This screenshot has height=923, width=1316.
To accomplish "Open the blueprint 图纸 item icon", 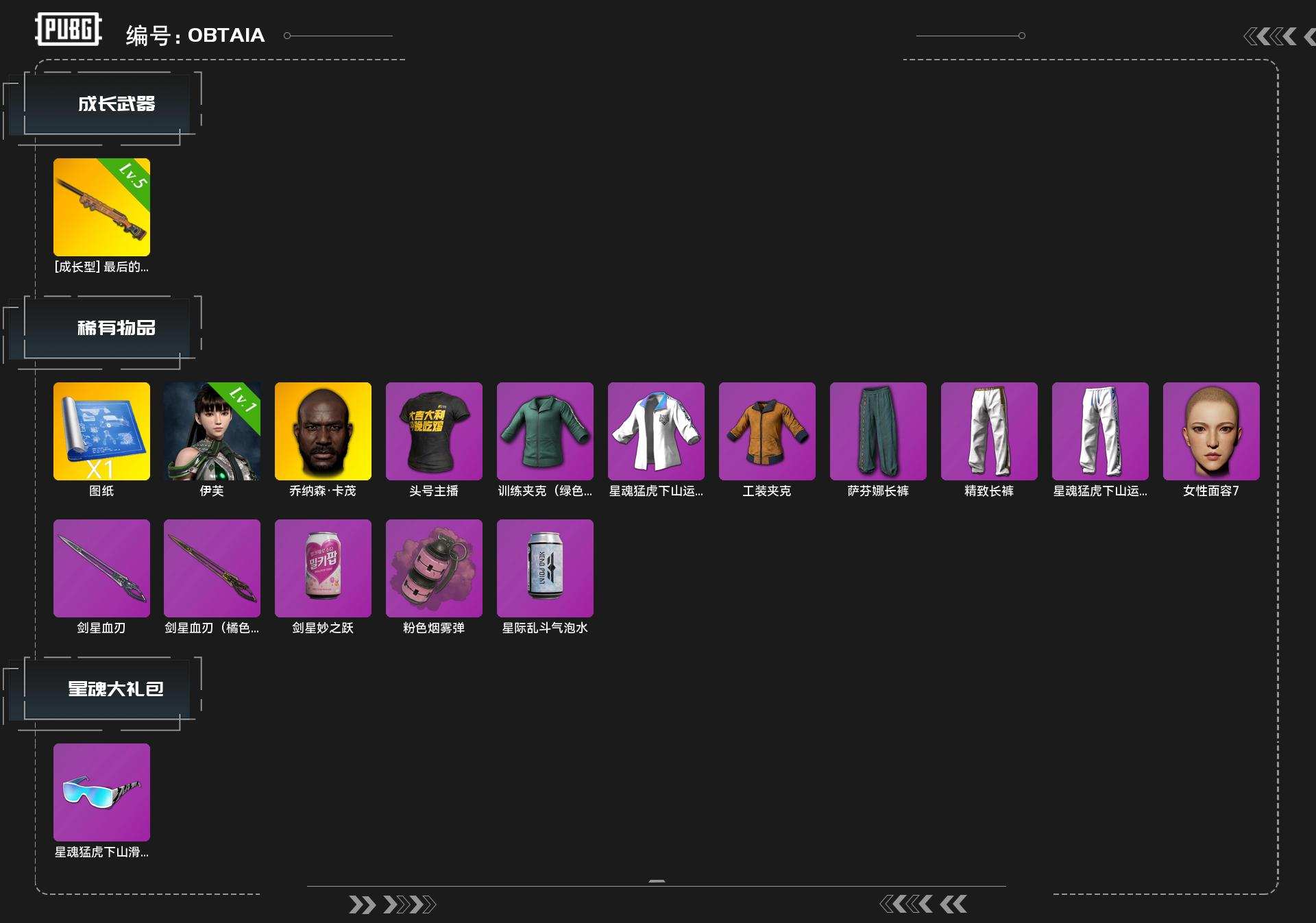I will (x=101, y=431).
